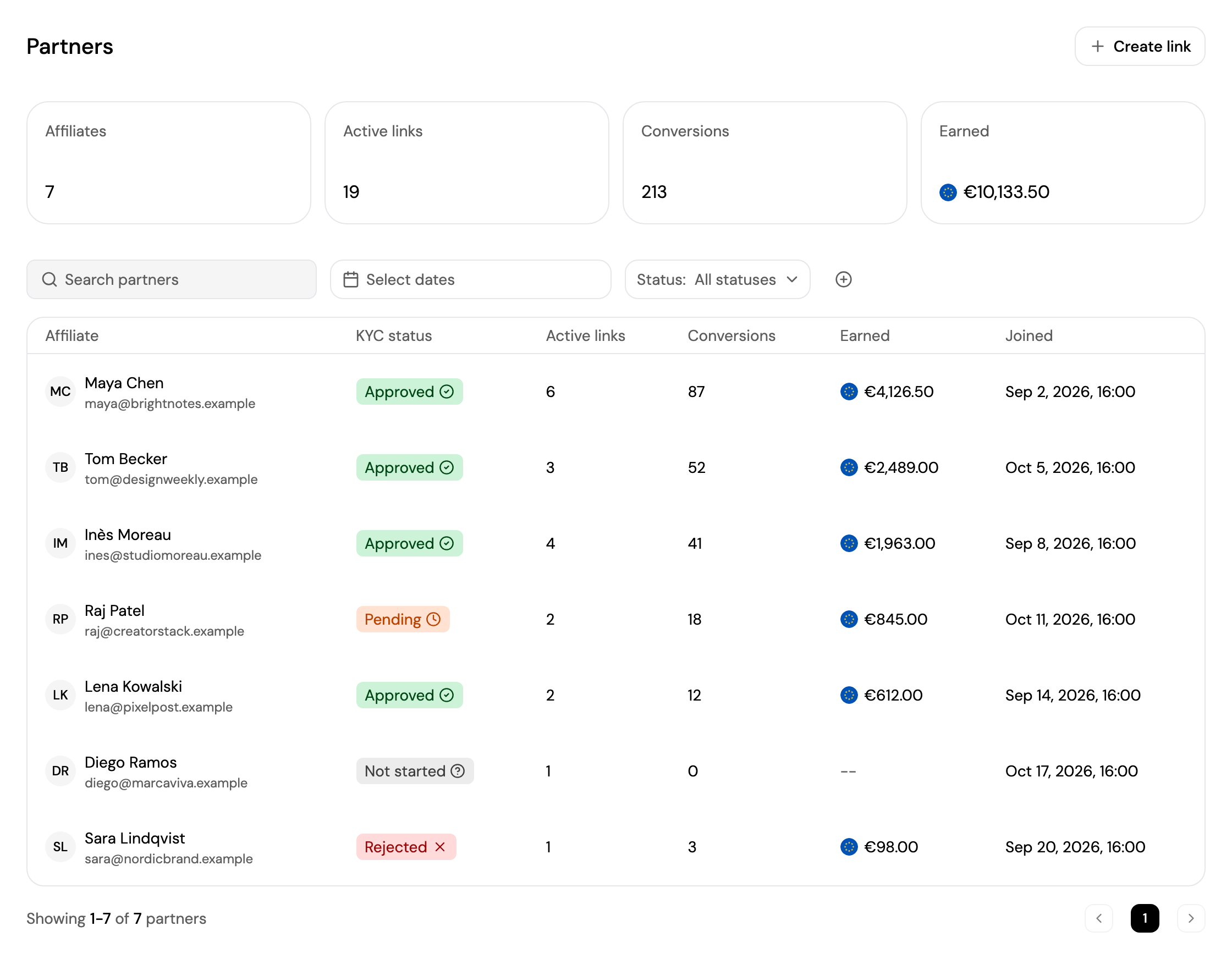Image resolution: width=1232 pixels, height=959 pixels.
Task: Open the Select dates picker
Action: tap(470, 279)
